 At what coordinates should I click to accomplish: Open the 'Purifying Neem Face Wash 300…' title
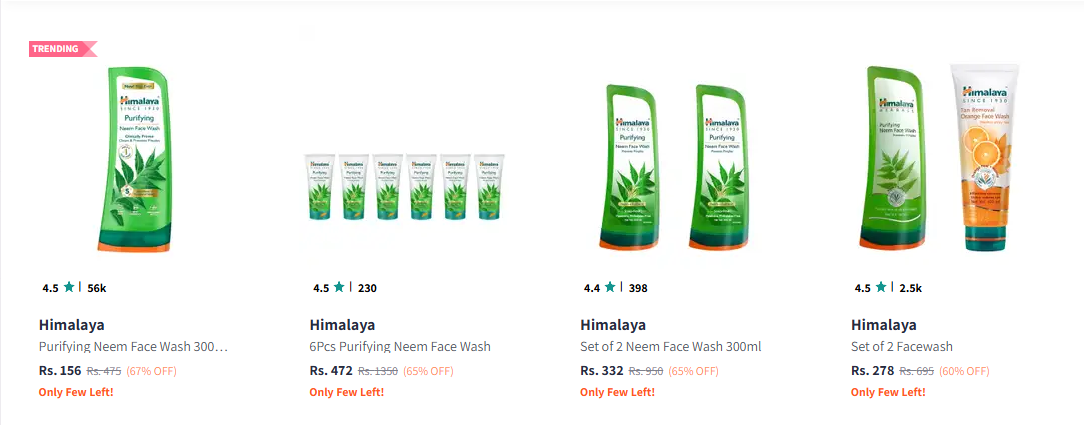point(133,346)
